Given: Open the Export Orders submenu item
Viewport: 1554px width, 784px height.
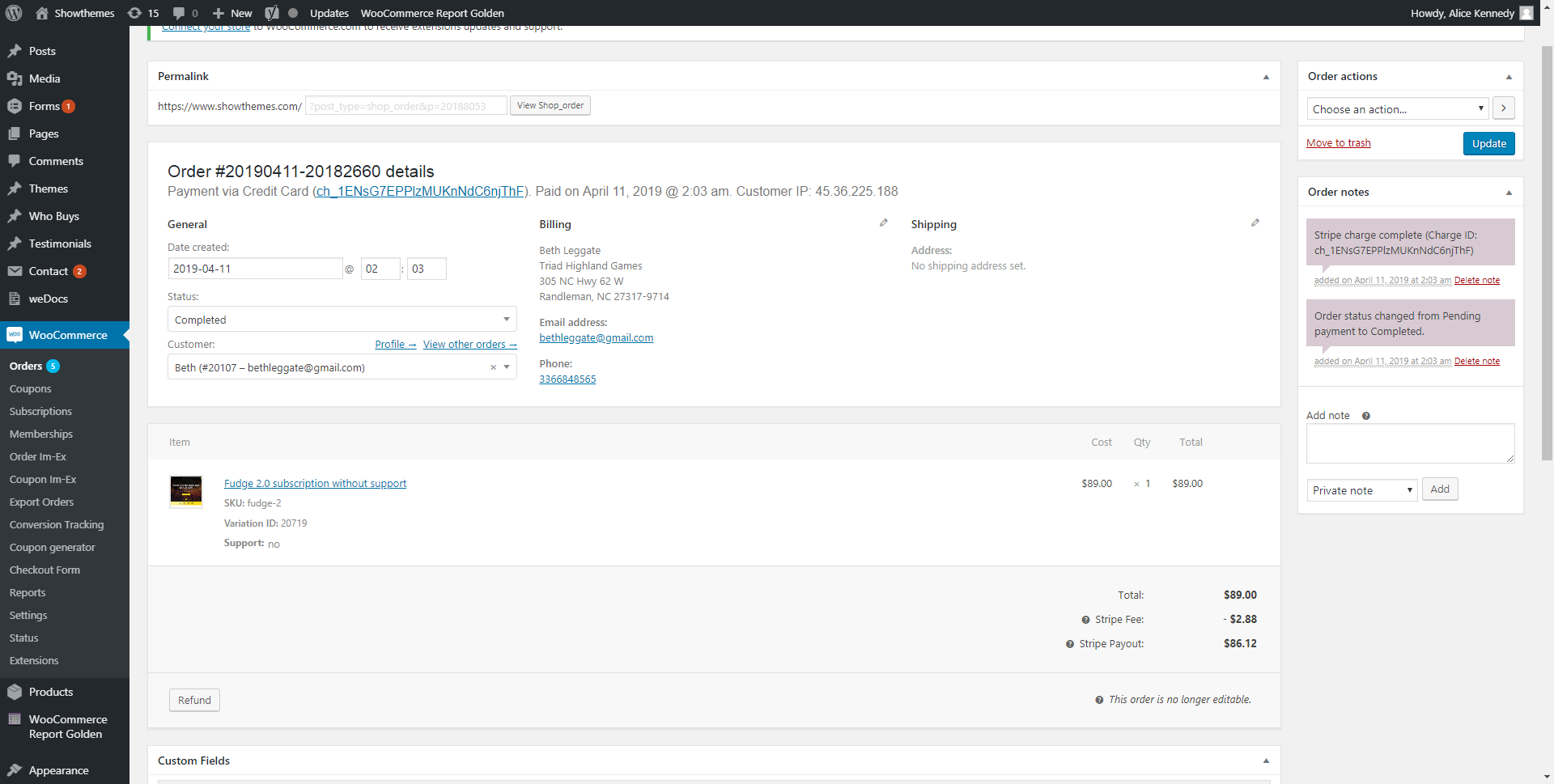Looking at the screenshot, I should tap(41, 502).
